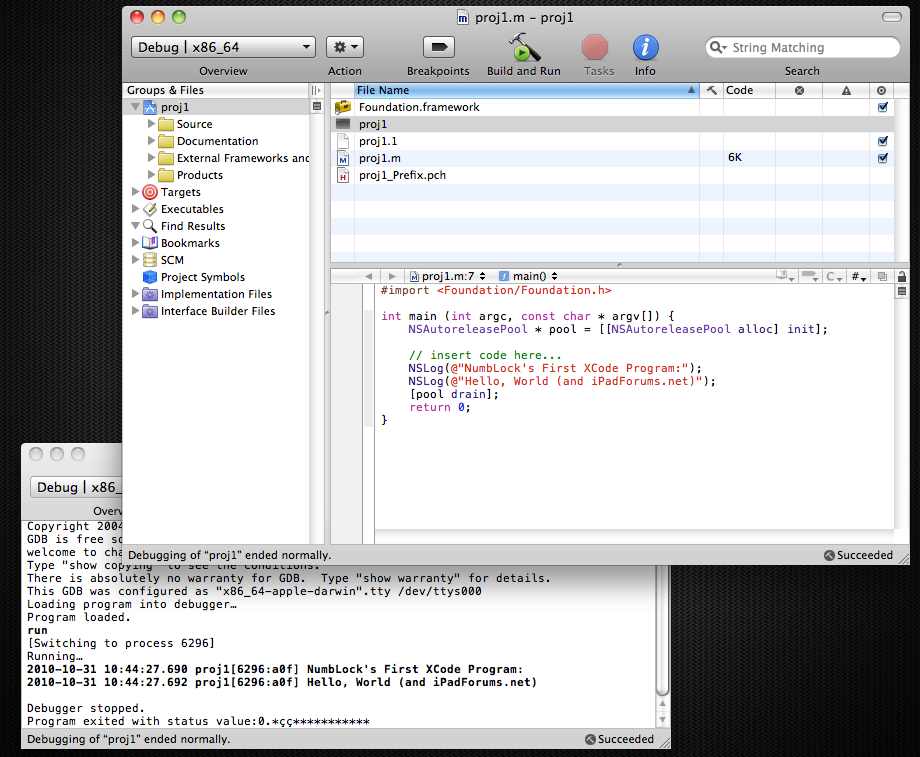Go back in editor history

(x=368, y=276)
